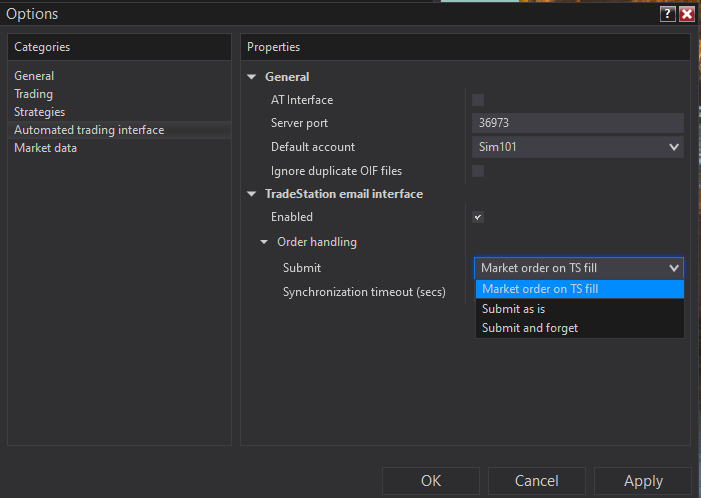Viewport: 701px width, 498px height.
Task: Select Submit as is option
Action: click(513, 309)
